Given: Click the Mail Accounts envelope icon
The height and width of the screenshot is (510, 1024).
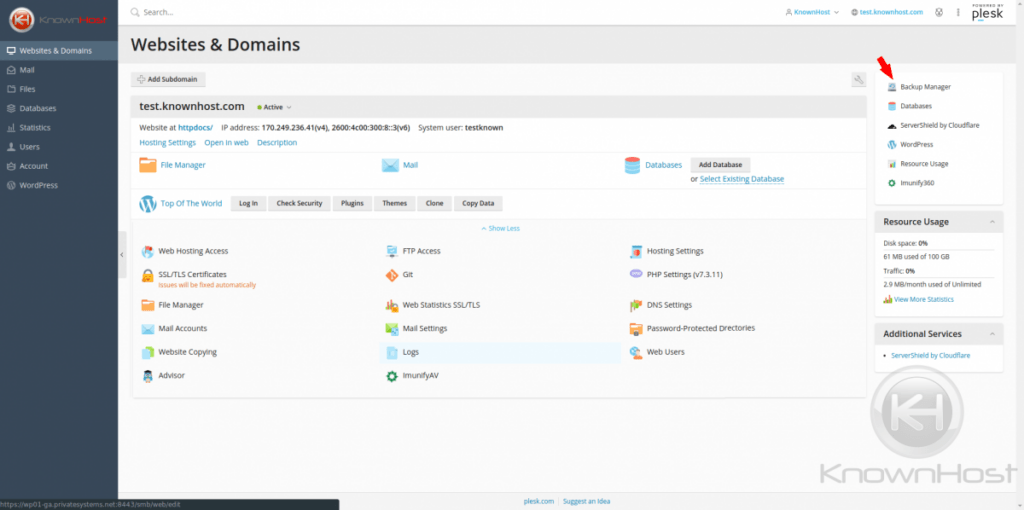Looking at the screenshot, I should (x=148, y=328).
